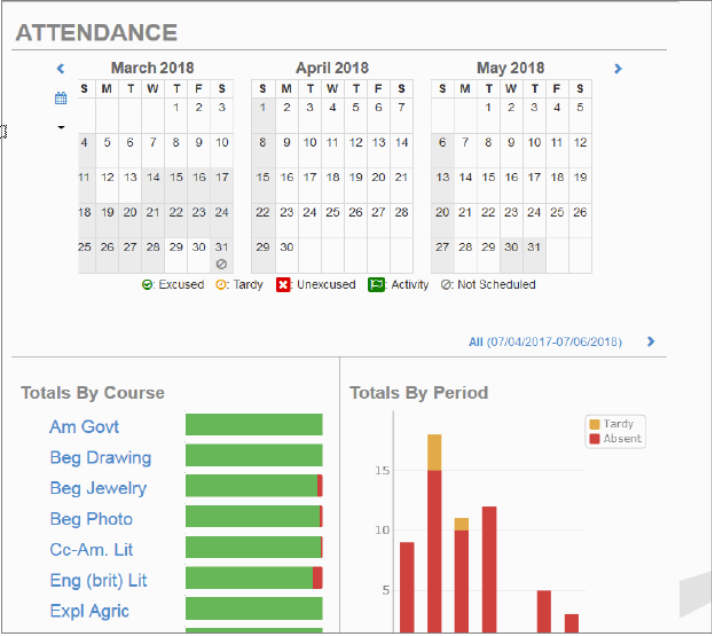This screenshot has height=636, width=712.
Task: Click the Beg Photo attendance bar
Action: (x=254, y=517)
